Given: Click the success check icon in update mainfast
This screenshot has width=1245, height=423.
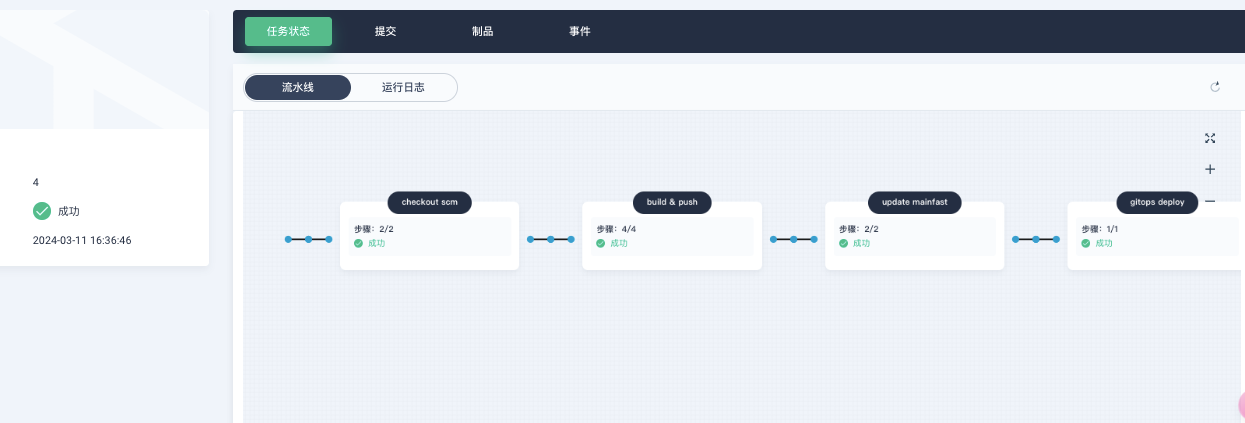Looking at the screenshot, I should click(x=844, y=243).
